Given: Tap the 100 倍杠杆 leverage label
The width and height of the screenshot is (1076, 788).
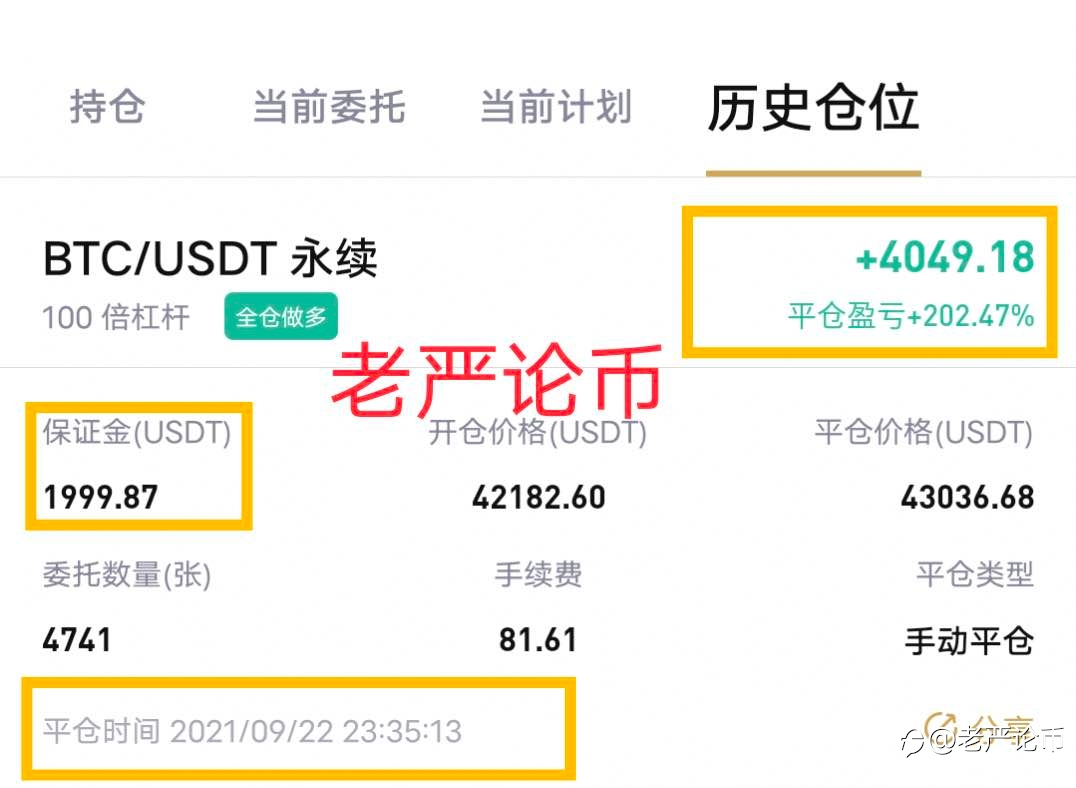Looking at the screenshot, I should tap(115, 318).
